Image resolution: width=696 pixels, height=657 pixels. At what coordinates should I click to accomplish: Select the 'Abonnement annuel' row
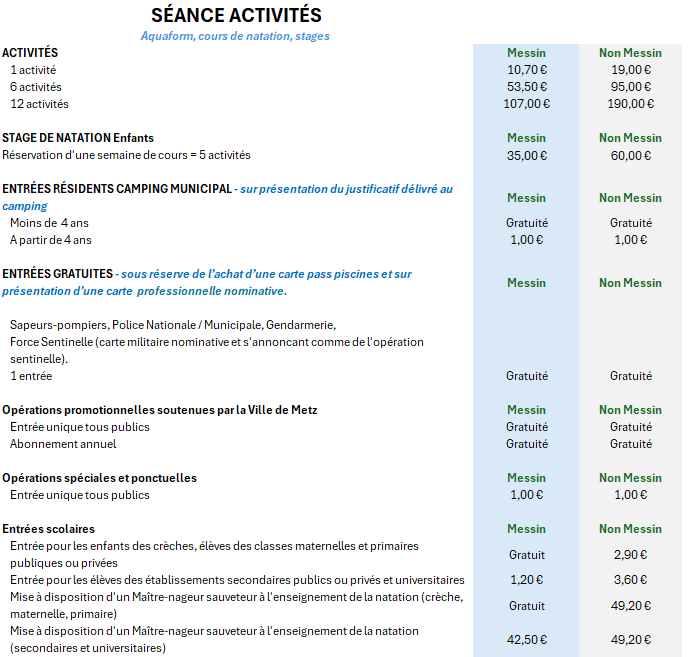click(63, 444)
